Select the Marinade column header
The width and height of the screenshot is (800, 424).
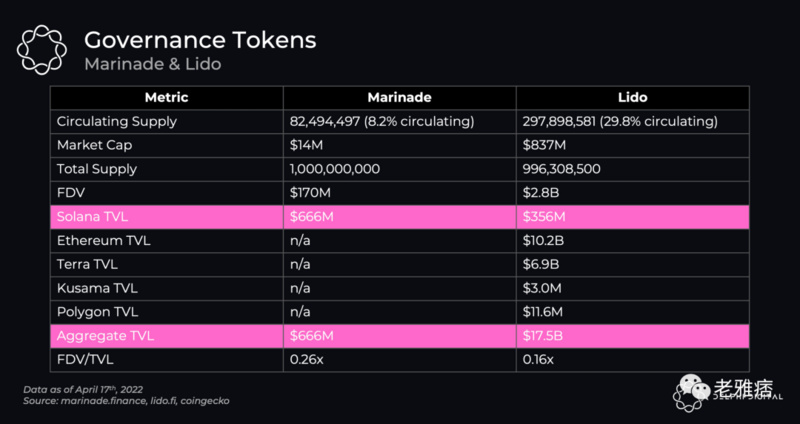coord(399,98)
